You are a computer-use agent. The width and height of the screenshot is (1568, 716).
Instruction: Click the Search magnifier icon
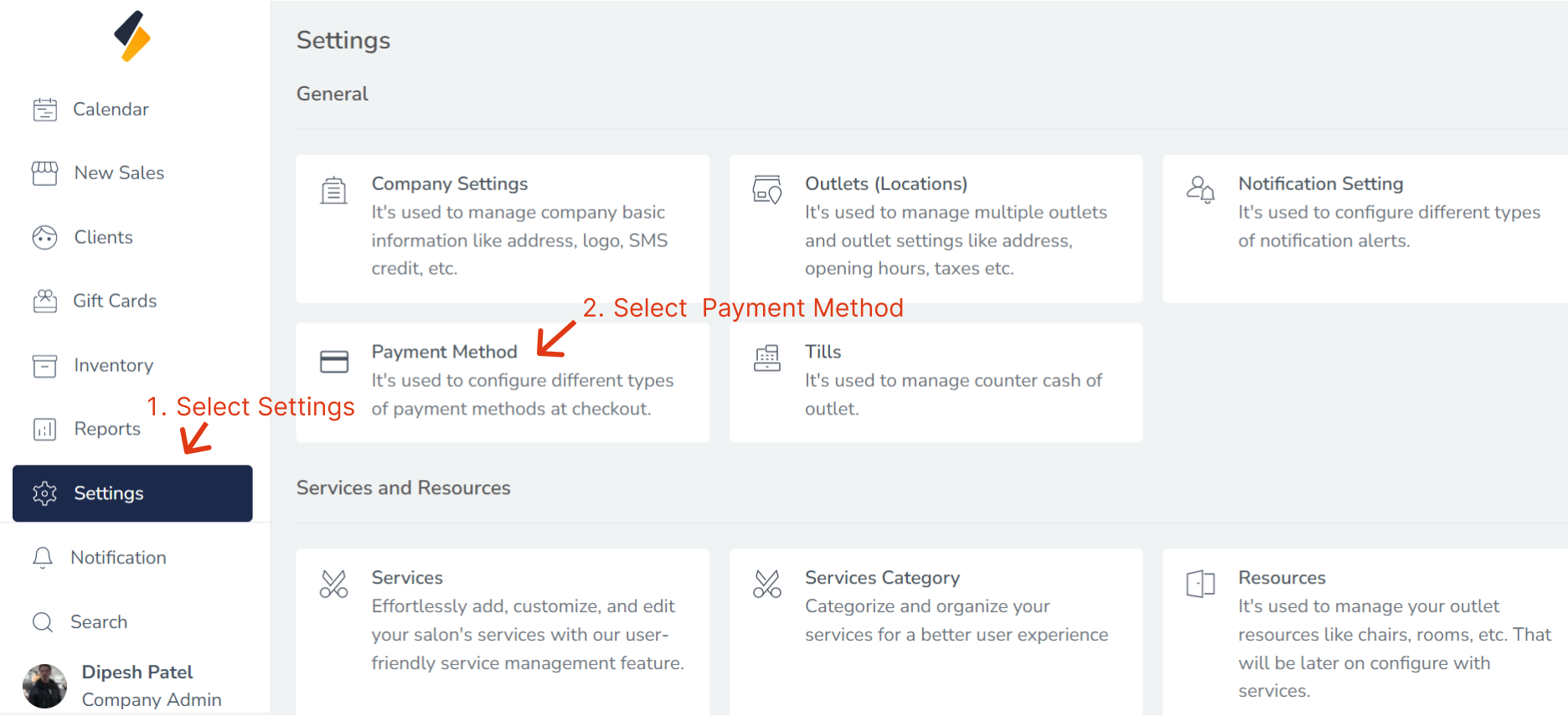(x=43, y=622)
